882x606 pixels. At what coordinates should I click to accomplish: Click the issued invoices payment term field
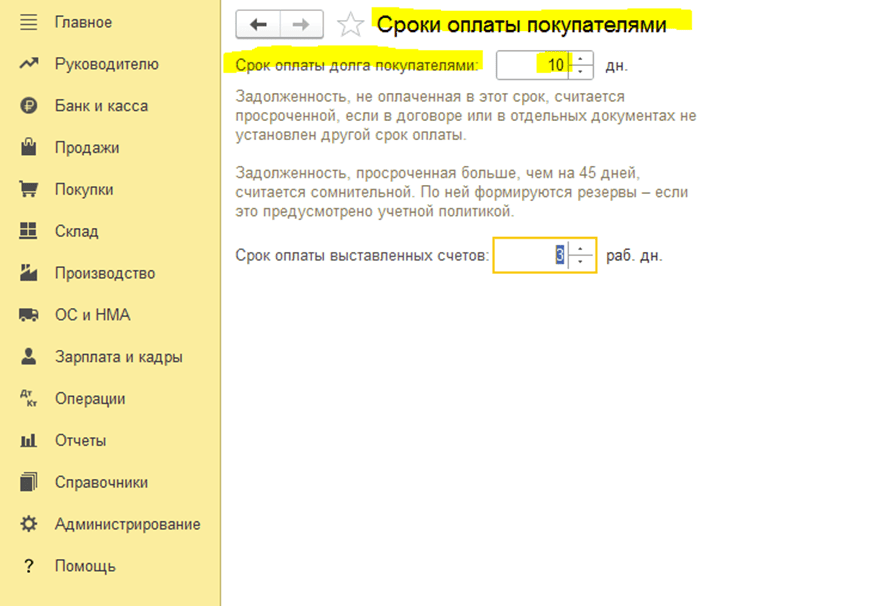[x=530, y=255]
